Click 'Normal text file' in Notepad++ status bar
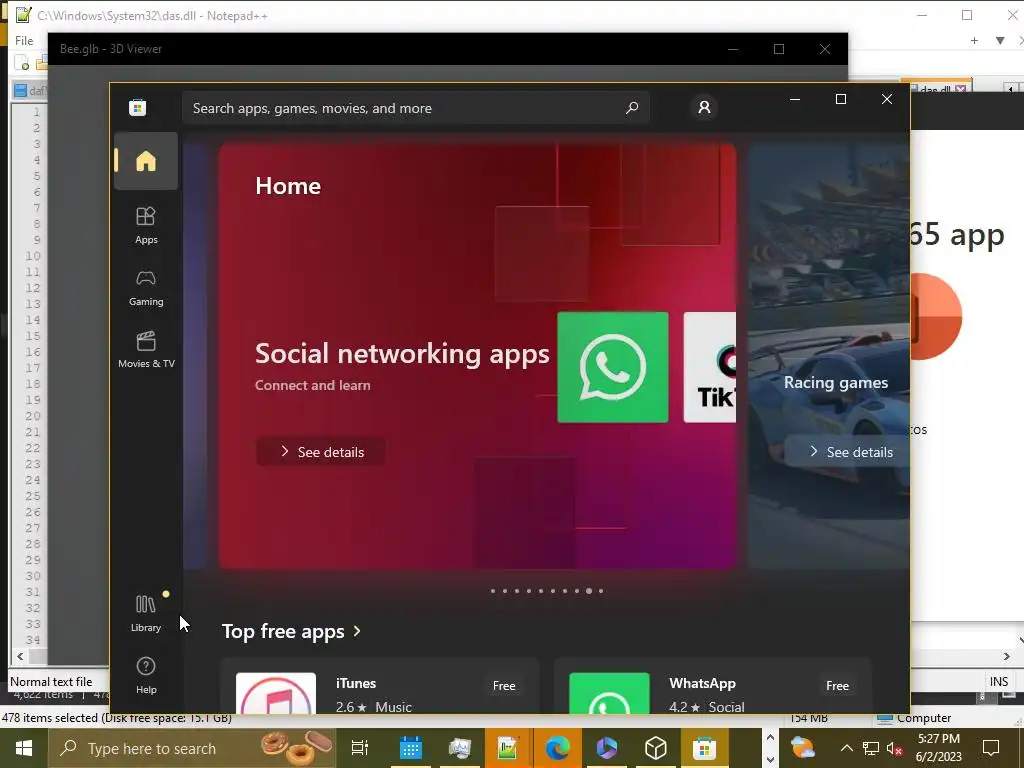 pos(51,682)
